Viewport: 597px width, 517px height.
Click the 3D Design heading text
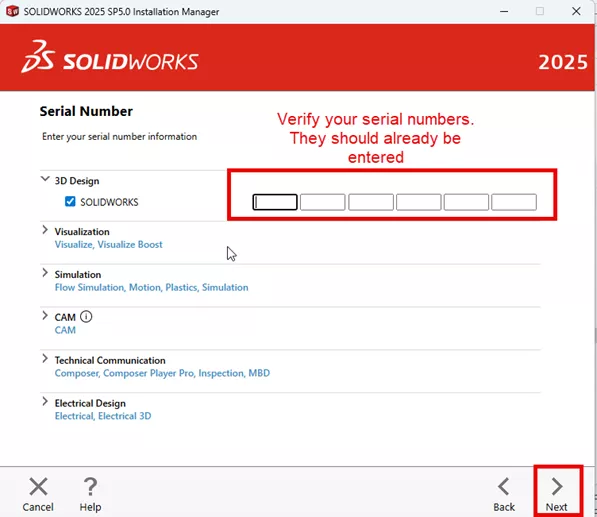coord(77,181)
